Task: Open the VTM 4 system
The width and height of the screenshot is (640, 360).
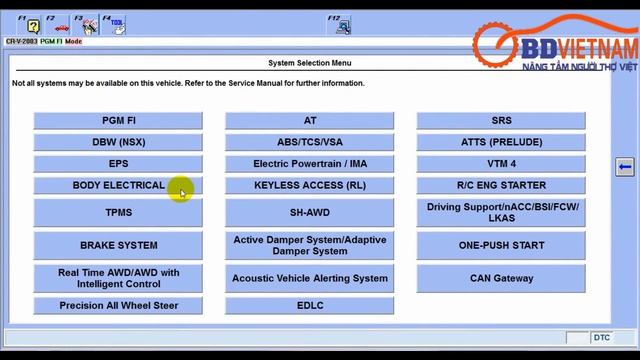Action: point(501,164)
